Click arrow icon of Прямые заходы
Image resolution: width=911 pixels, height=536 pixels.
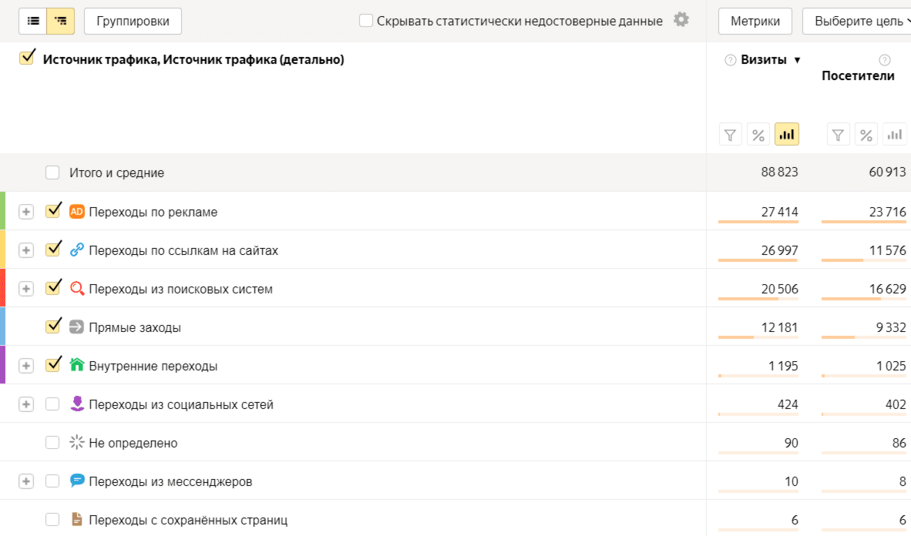coord(77,327)
